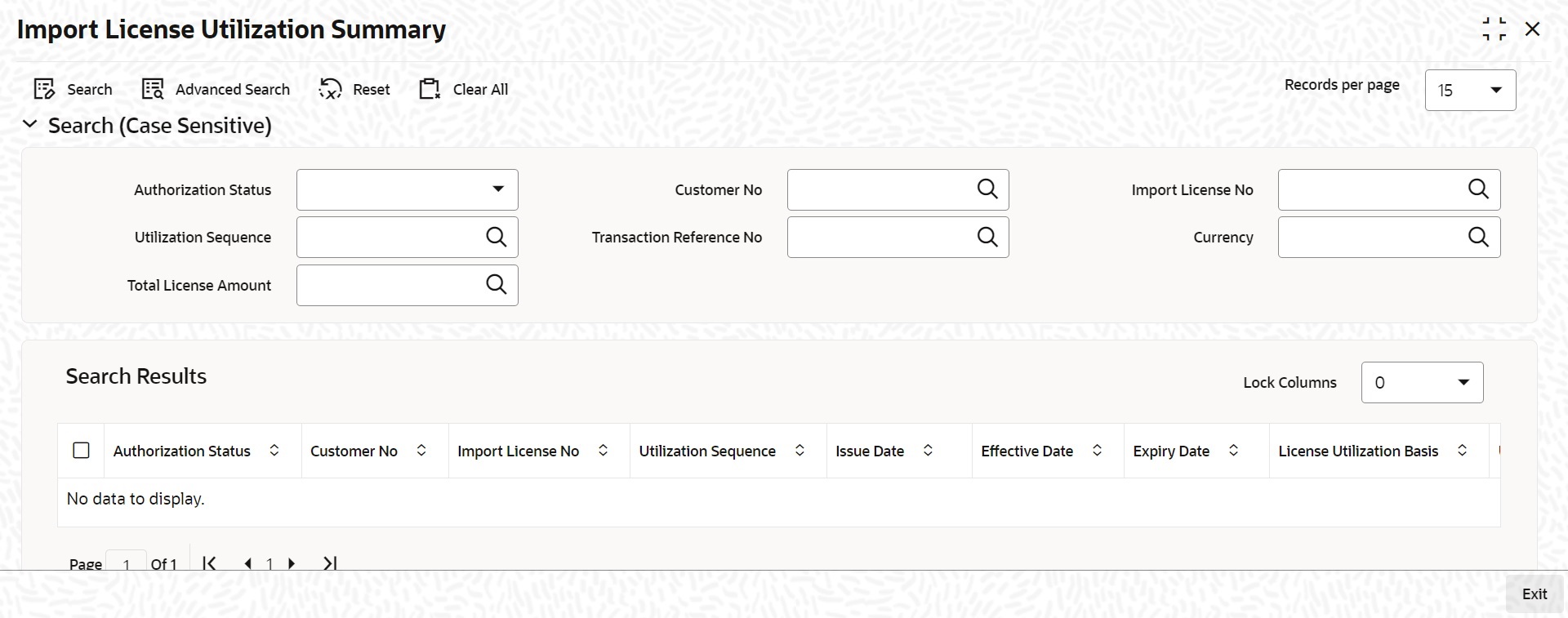Click the Customer No lookup magnifier icon
Image resolution: width=1568 pixels, height=618 pixels.
point(987,189)
